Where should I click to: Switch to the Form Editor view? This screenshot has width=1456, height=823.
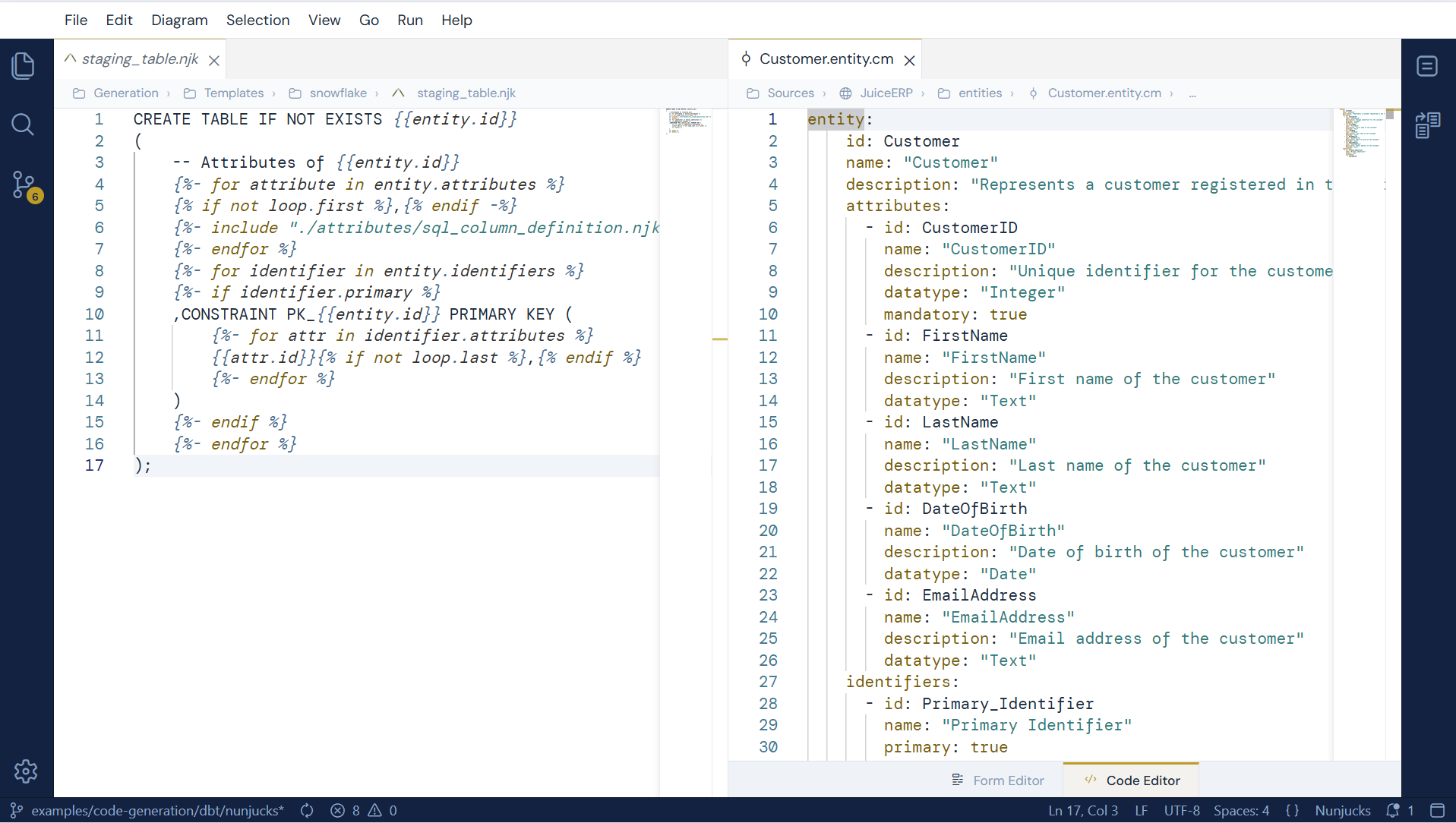coord(998,780)
